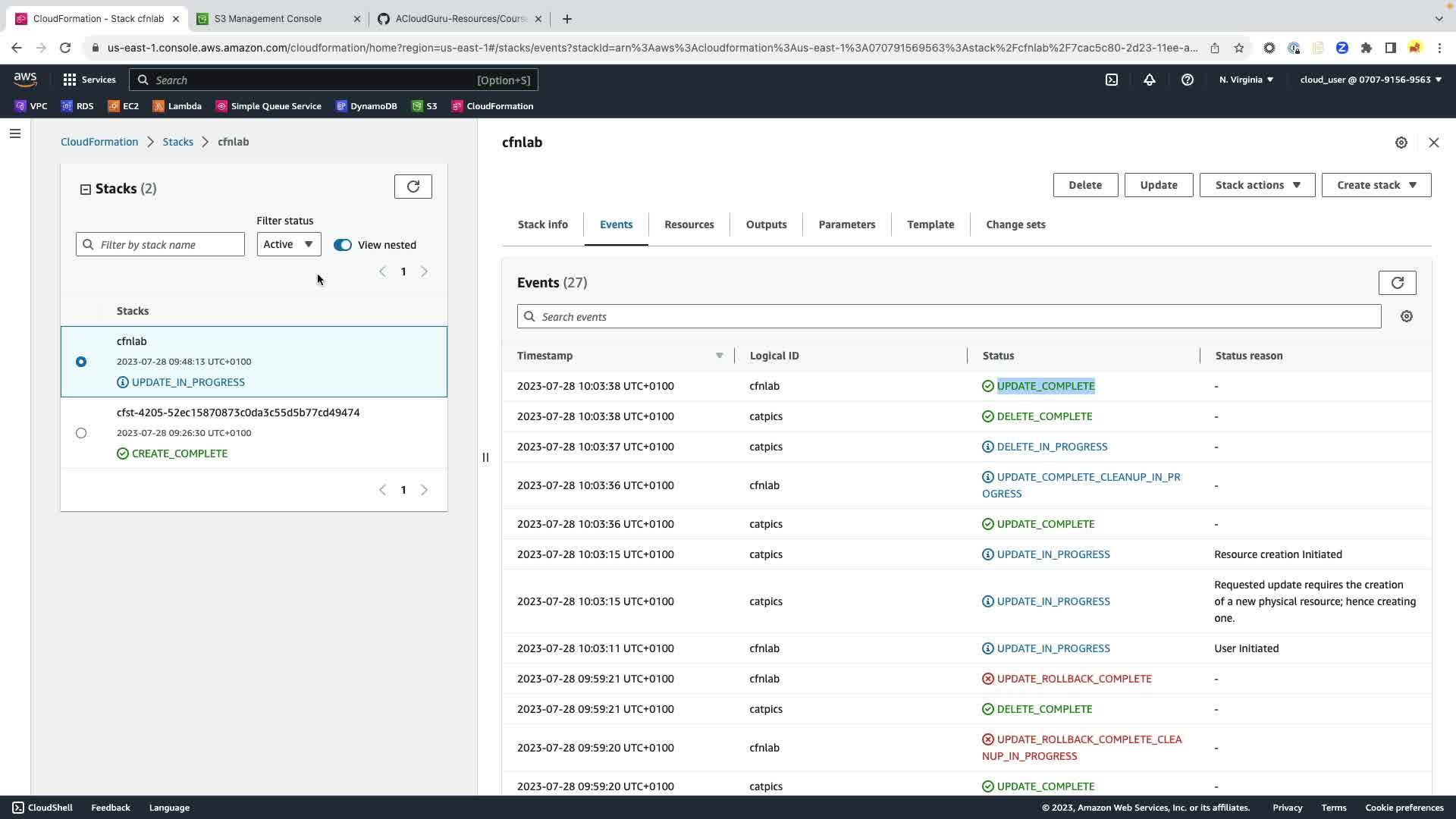1456x819 pixels.
Task: Click the Delete stack button
Action: tap(1084, 185)
